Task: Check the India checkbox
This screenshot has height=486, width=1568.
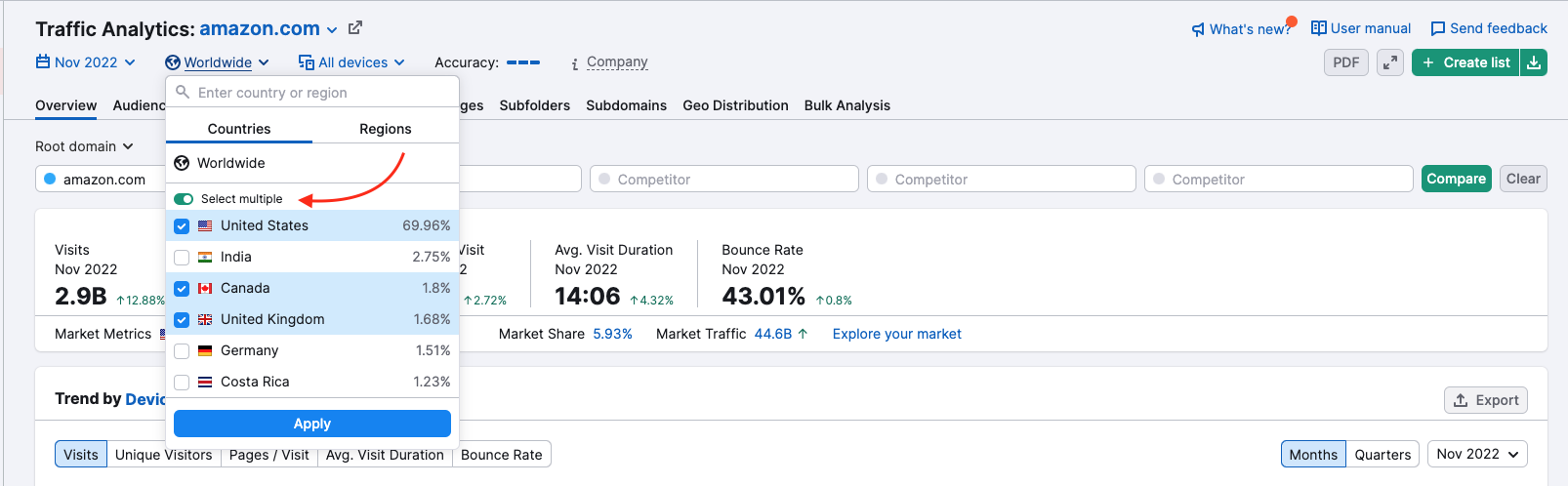Action: coord(182,257)
